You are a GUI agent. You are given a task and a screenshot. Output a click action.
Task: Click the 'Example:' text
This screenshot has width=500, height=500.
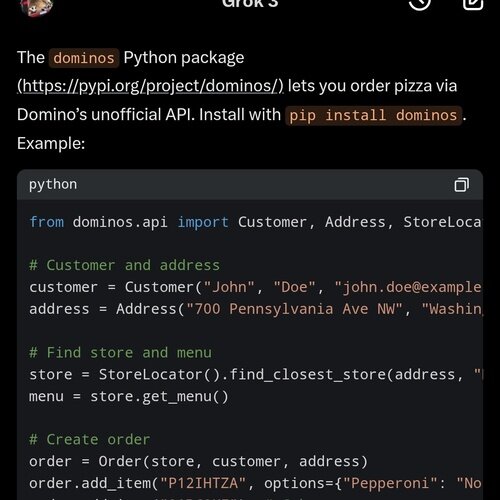tap(51, 144)
